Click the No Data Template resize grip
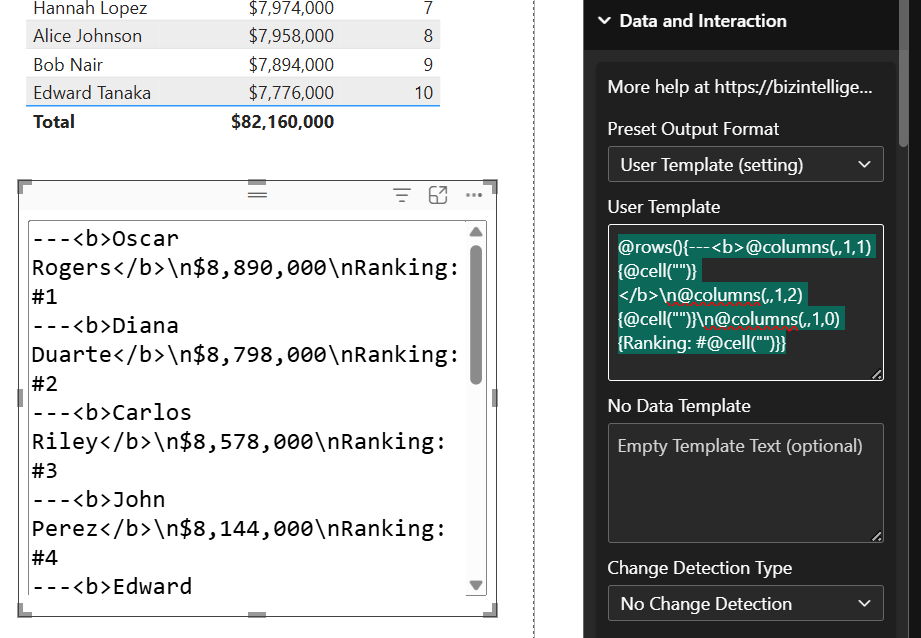921x638 pixels. (x=876, y=535)
